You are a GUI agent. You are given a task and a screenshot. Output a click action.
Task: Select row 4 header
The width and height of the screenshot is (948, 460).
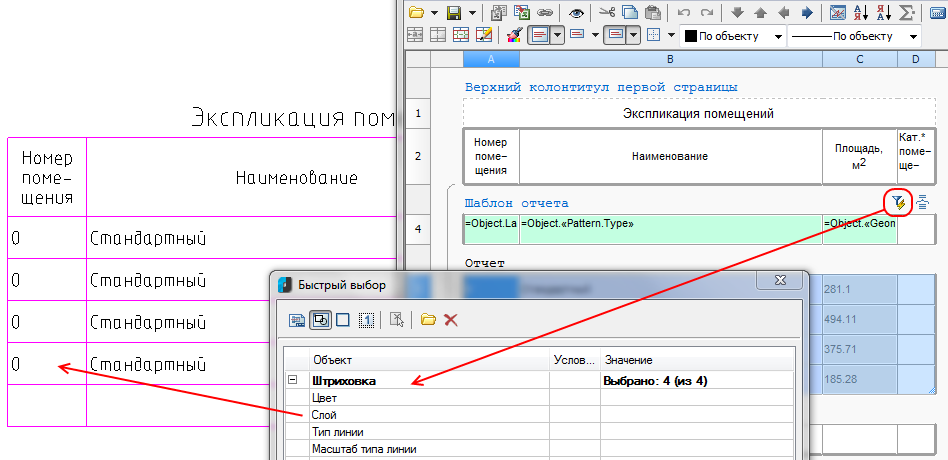click(418, 229)
